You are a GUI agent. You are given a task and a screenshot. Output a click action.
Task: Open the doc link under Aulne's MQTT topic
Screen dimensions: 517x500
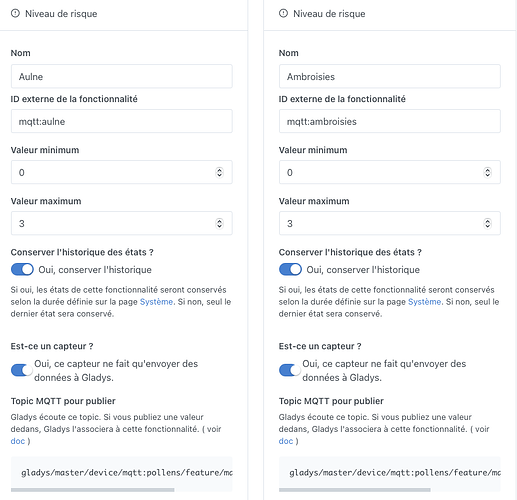click(x=18, y=441)
